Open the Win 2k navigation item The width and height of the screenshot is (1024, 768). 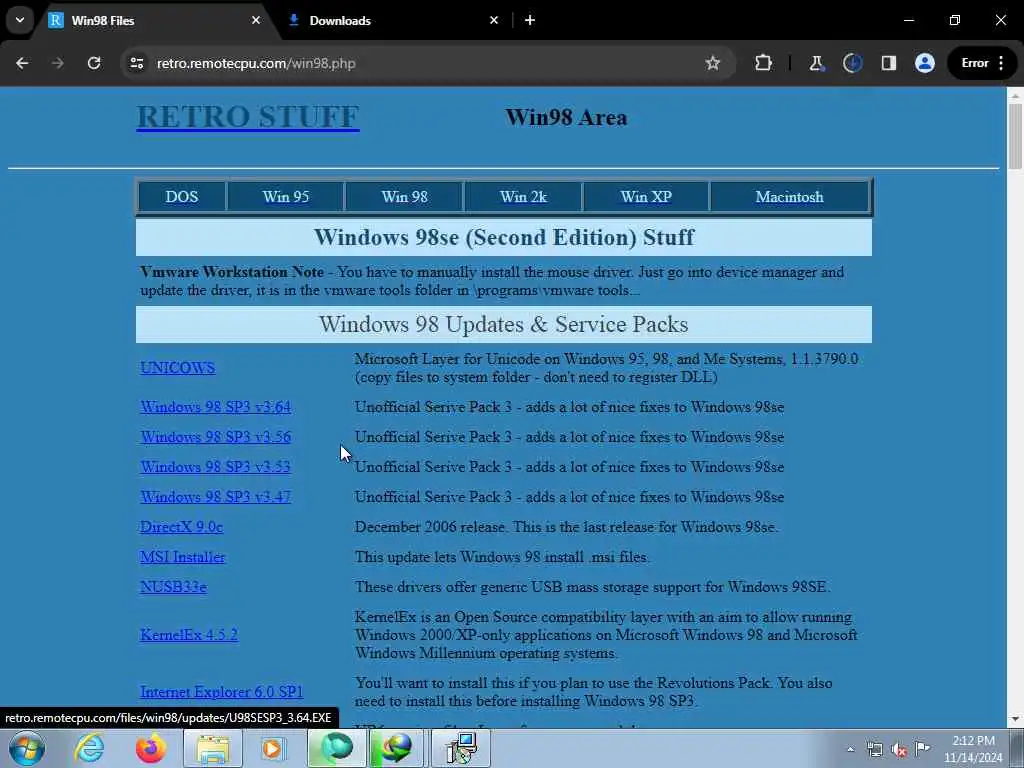pyautogui.click(x=523, y=197)
